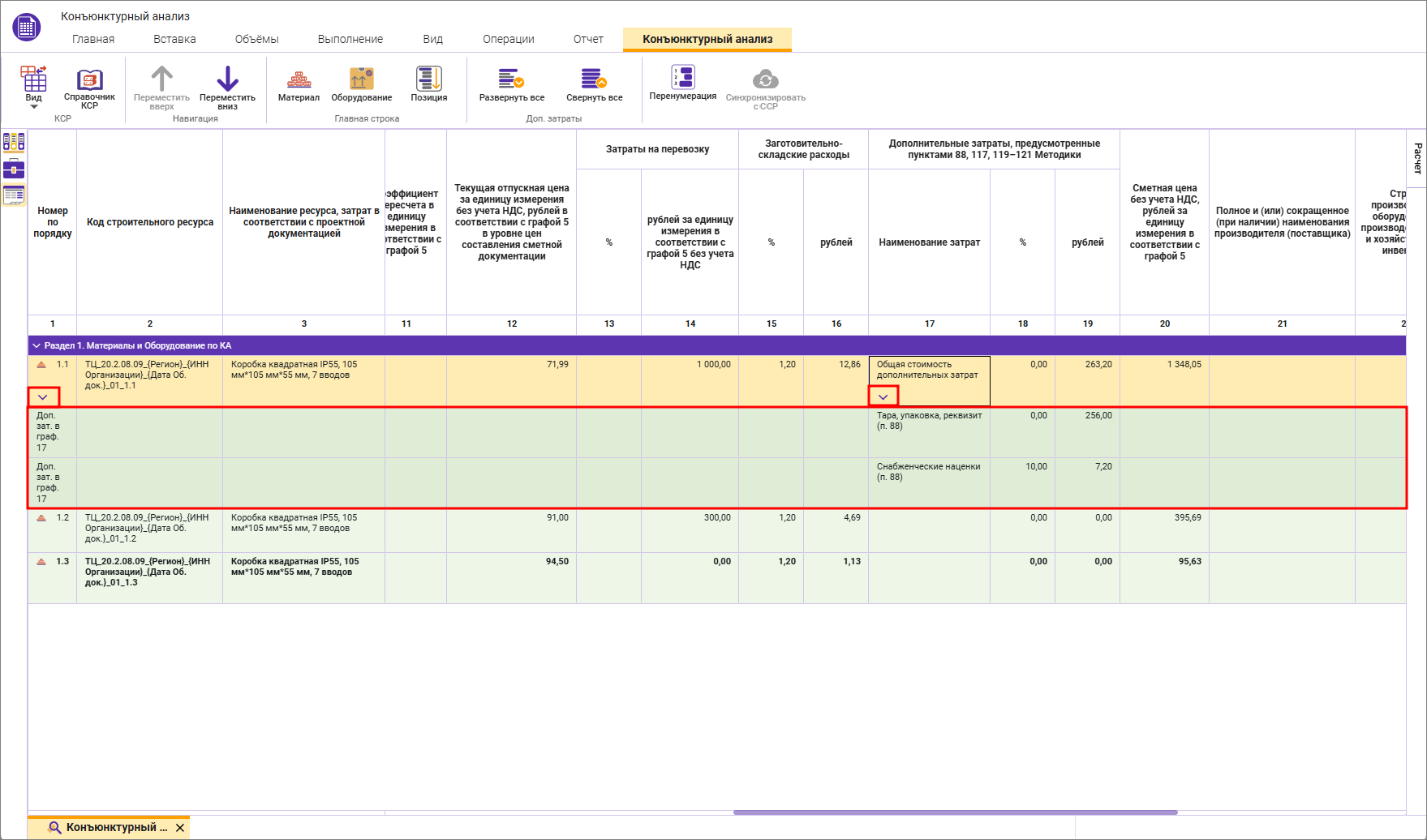Open the Отчет ribbon tab
Viewport: 1427px width, 840px height.
[x=588, y=39]
